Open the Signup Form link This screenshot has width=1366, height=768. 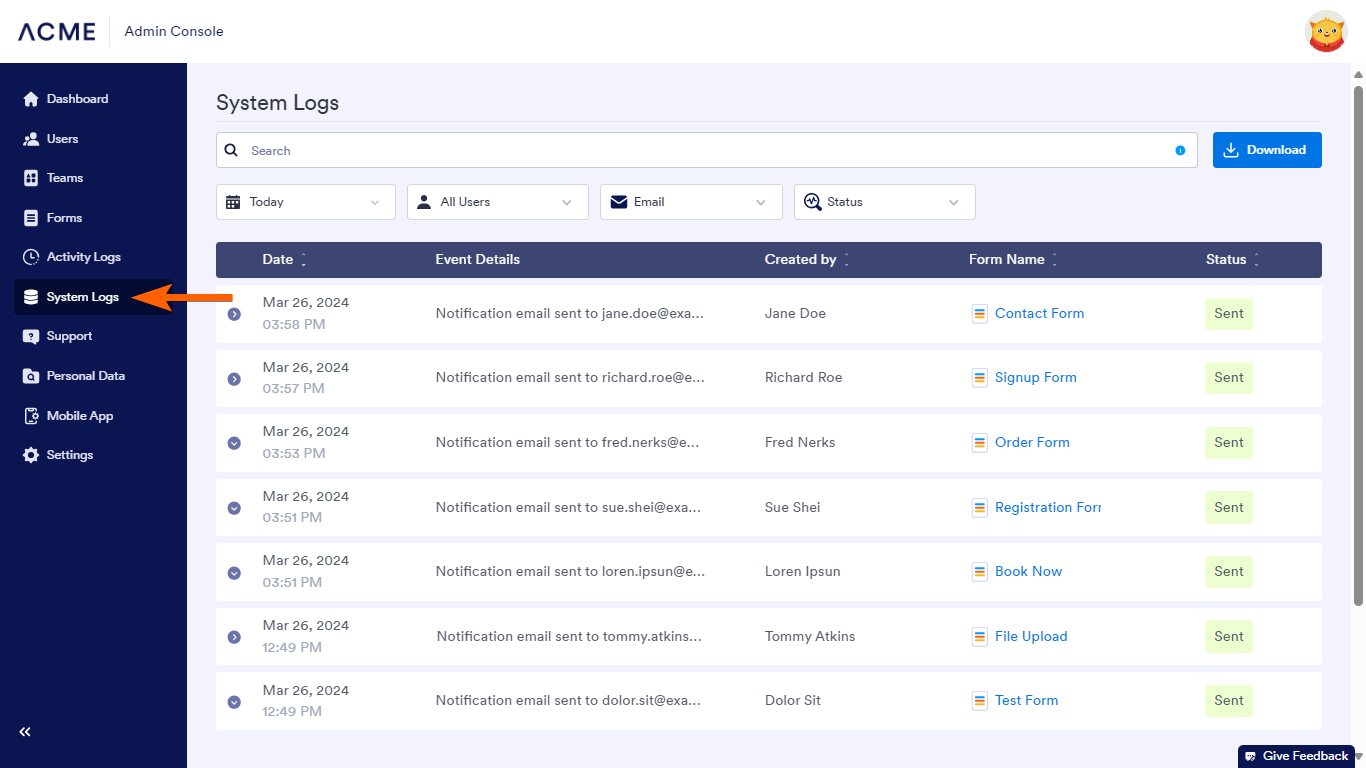point(1035,378)
